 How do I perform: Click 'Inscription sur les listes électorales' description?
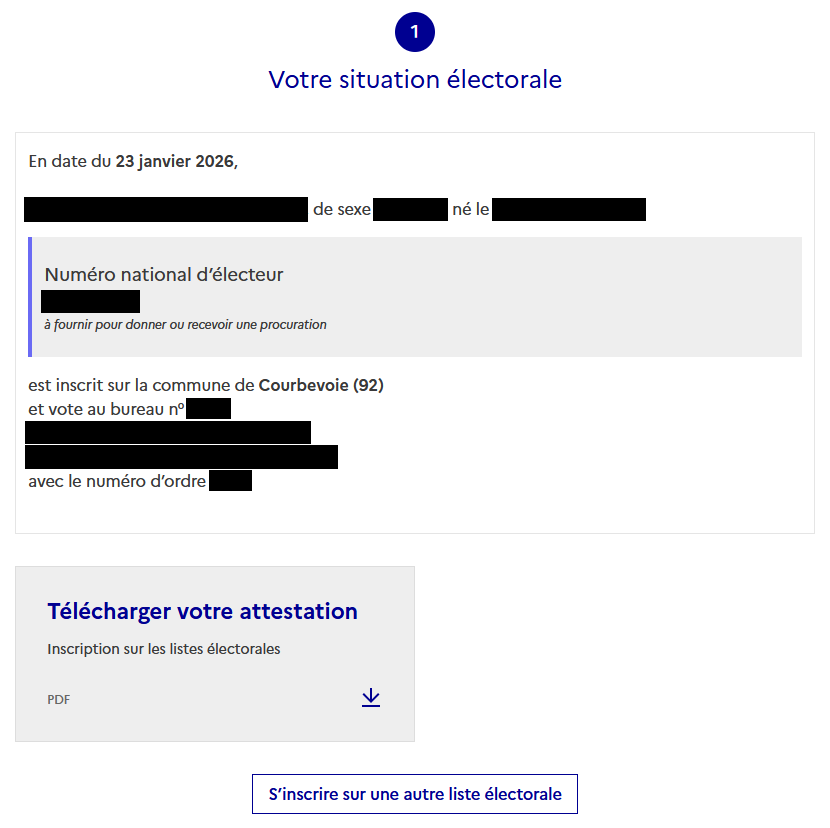point(164,649)
